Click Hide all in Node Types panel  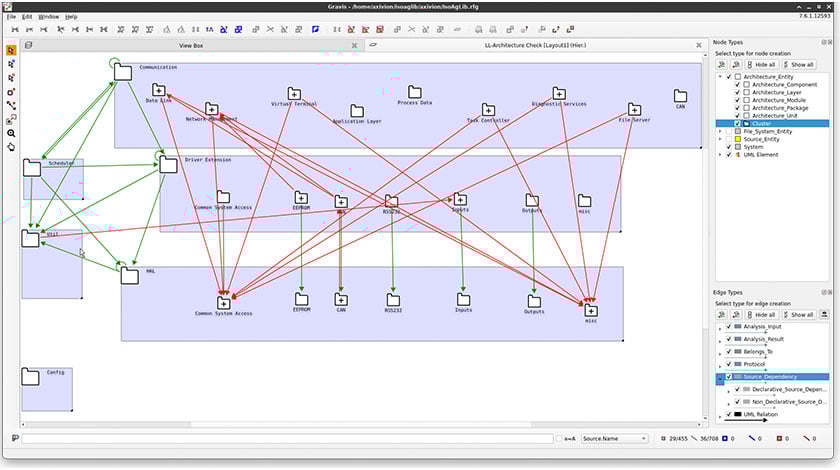tap(762, 64)
